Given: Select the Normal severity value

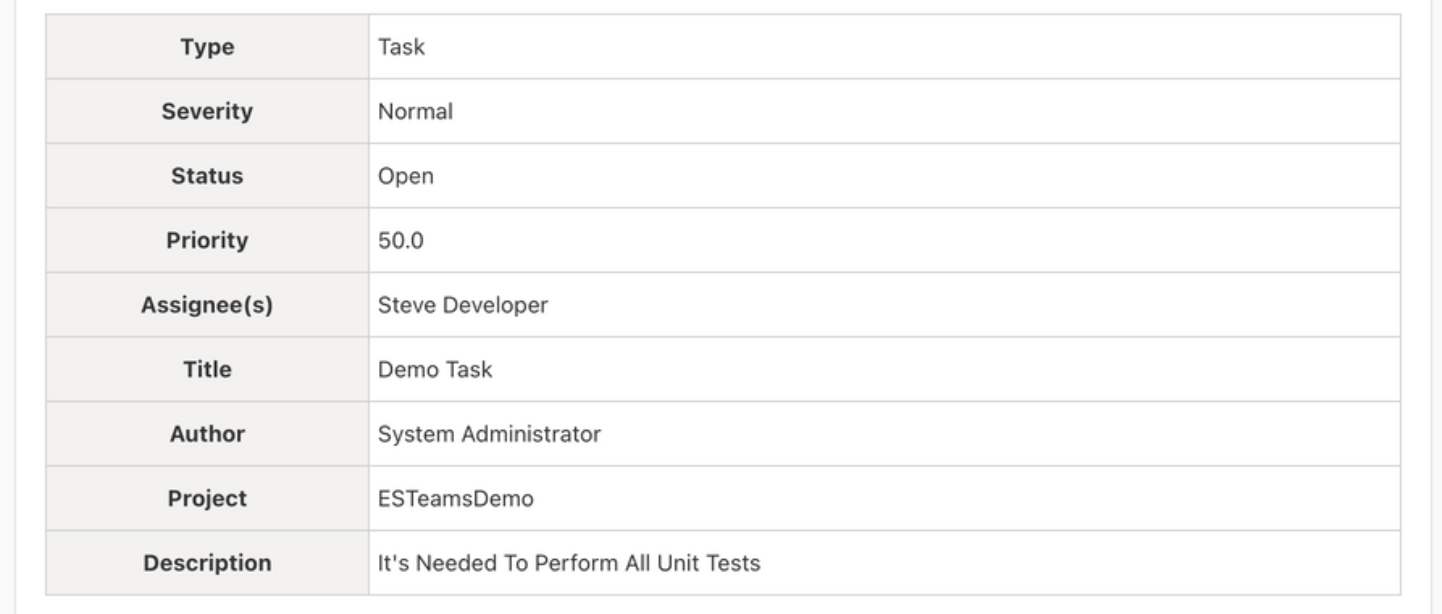Looking at the screenshot, I should pyautogui.click(x=415, y=111).
